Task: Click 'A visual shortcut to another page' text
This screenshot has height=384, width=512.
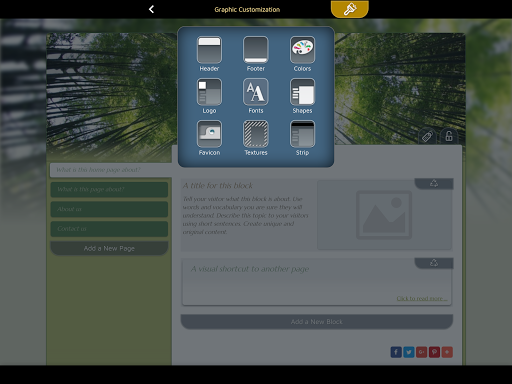Action: click(250, 269)
